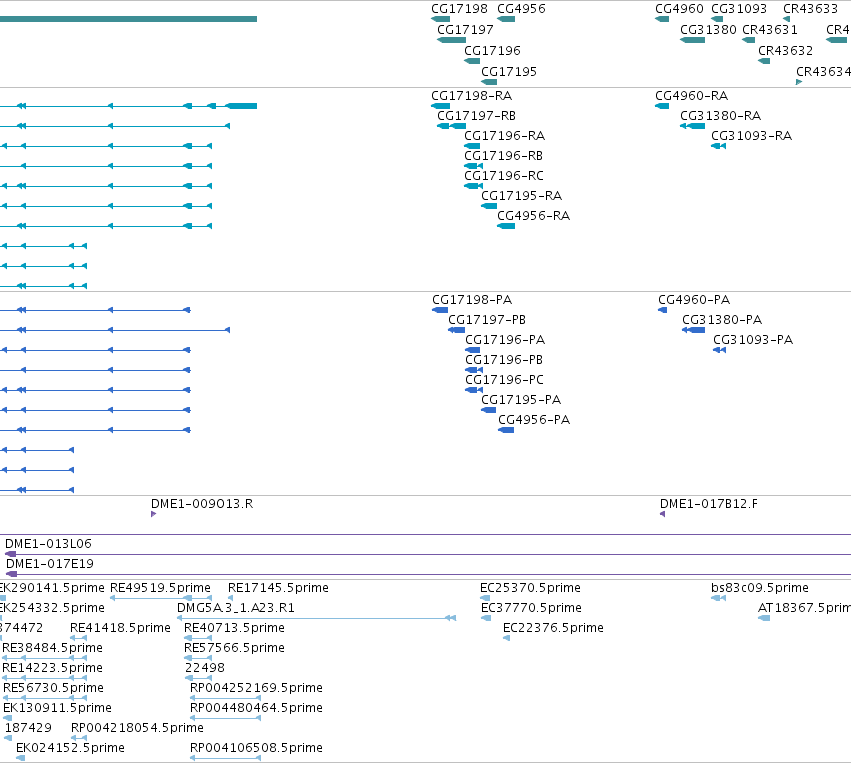
Task: Select the CR43632 gene label
Action: tap(785, 50)
